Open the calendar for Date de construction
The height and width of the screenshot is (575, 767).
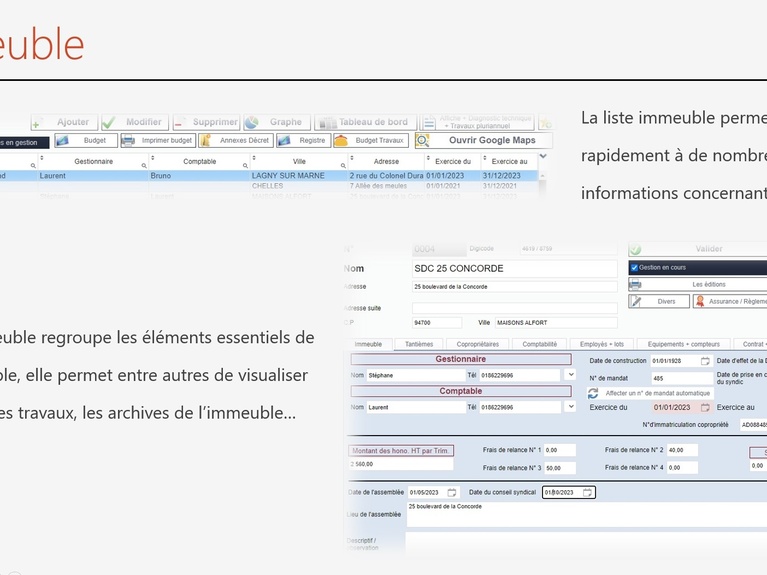(x=705, y=361)
